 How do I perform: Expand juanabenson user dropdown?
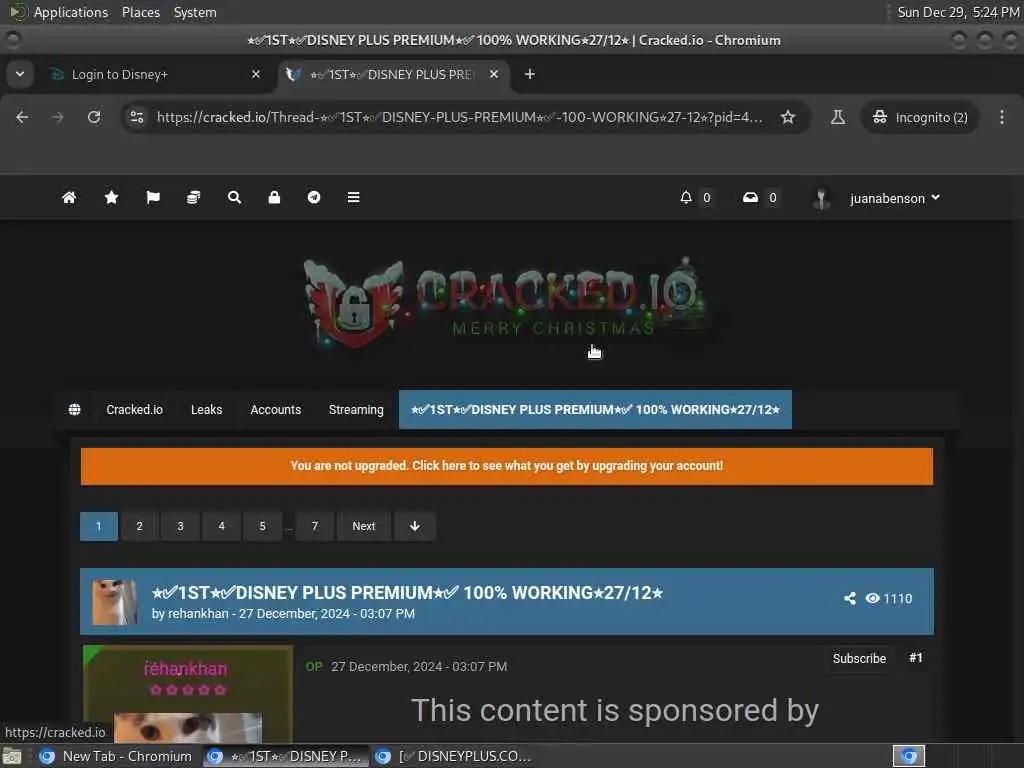pos(895,198)
